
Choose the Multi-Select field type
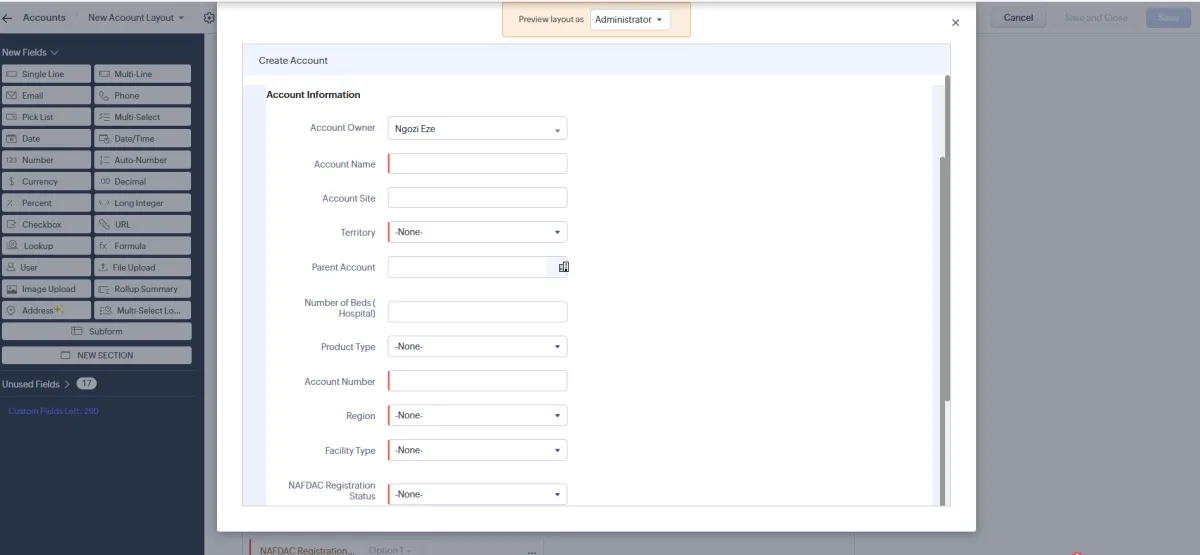click(x=142, y=117)
